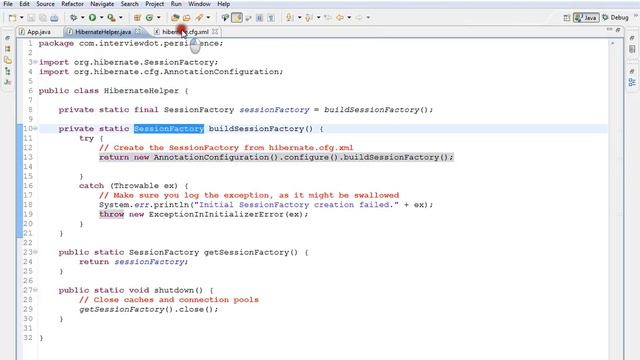
Task: Click the New Java Class icon
Action: click(x=149, y=18)
